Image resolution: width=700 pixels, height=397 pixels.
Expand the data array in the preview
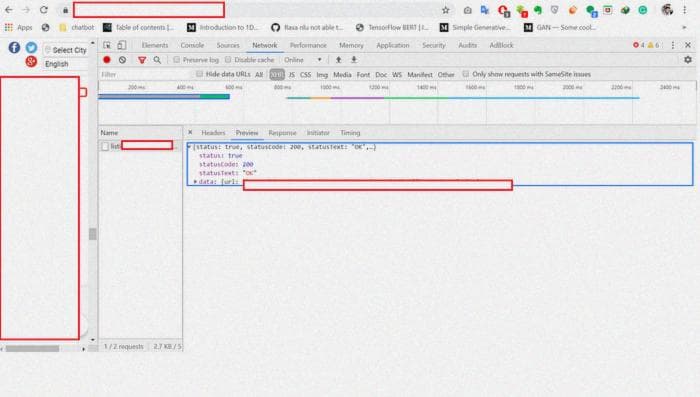point(195,182)
